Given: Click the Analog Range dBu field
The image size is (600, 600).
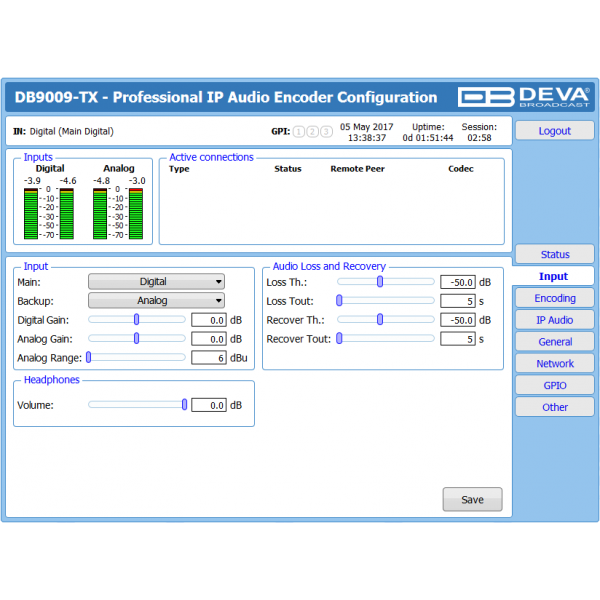Looking at the screenshot, I should tap(209, 357).
